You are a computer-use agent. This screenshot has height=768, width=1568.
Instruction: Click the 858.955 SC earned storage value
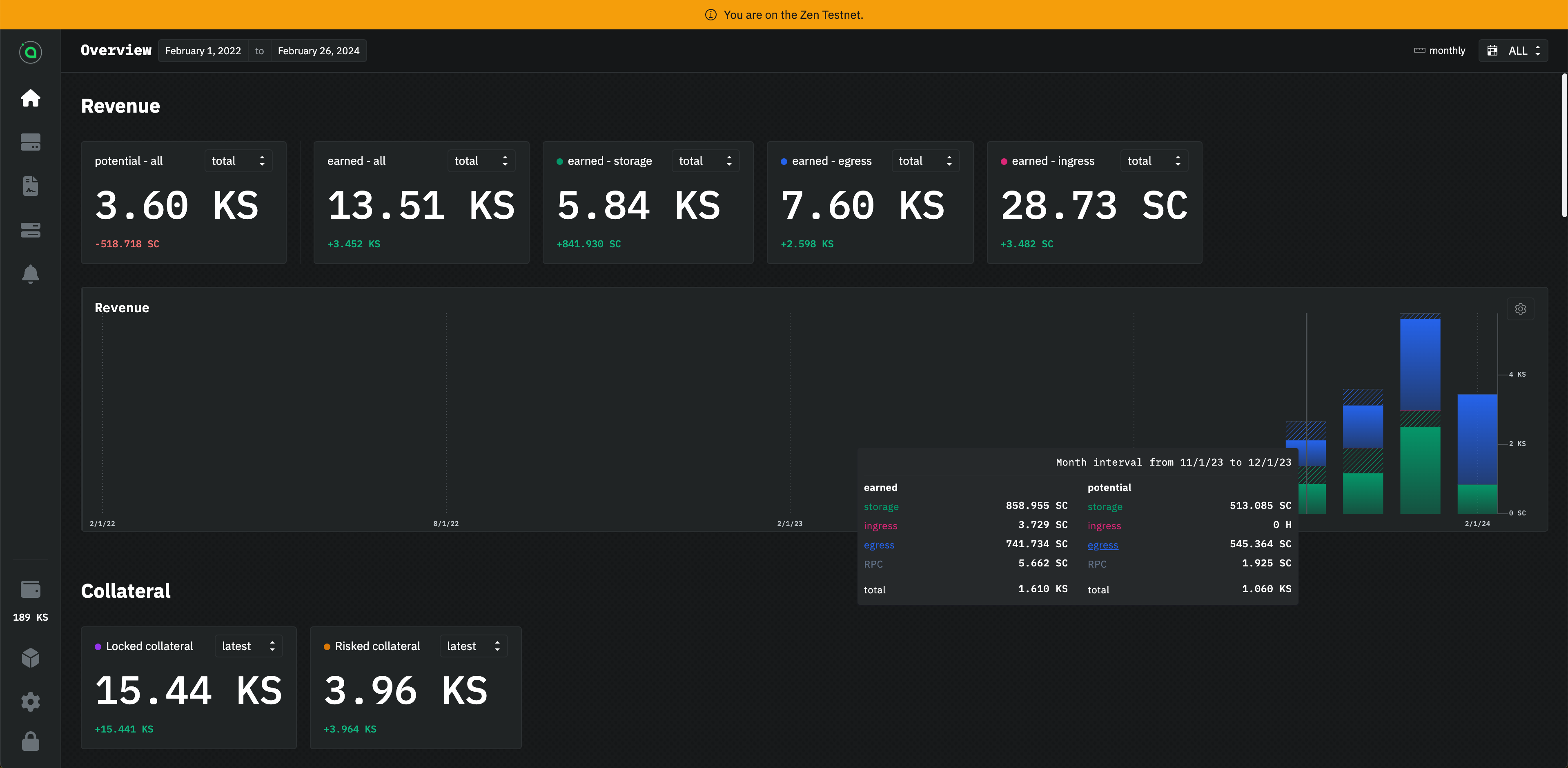click(1037, 506)
